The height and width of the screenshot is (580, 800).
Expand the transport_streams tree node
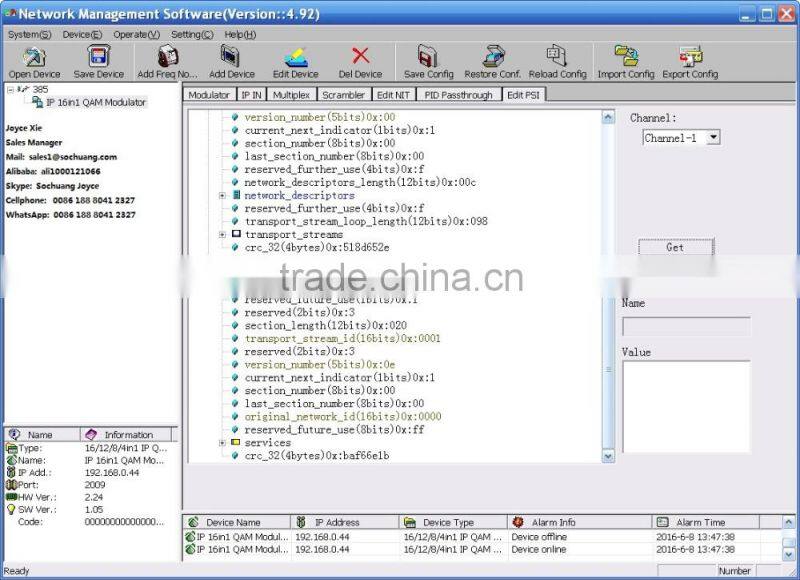(223, 235)
